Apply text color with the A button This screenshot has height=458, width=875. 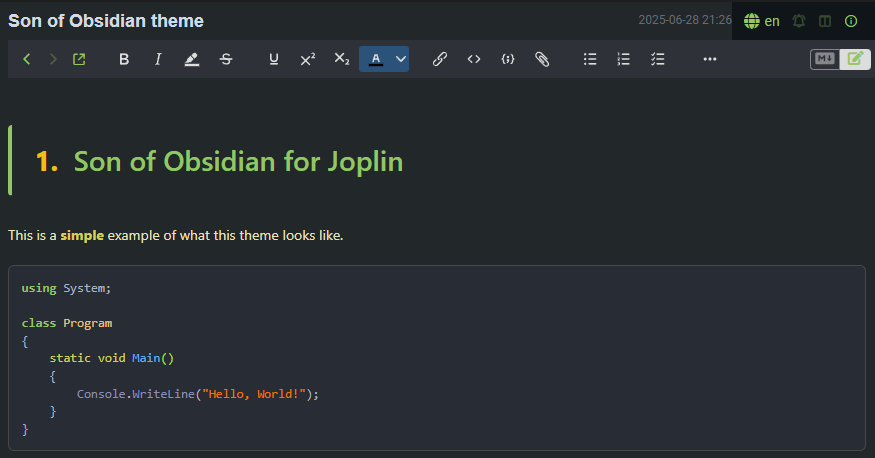(x=376, y=59)
